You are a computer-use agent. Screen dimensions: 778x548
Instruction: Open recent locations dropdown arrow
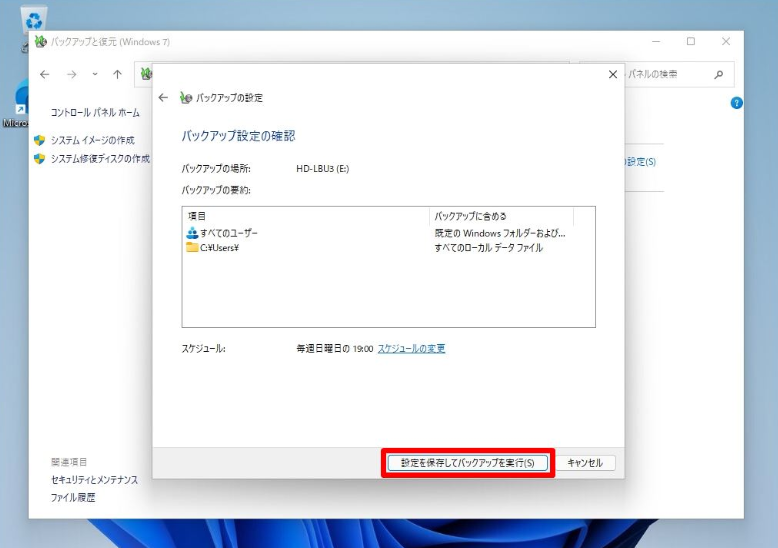click(x=95, y=74)
